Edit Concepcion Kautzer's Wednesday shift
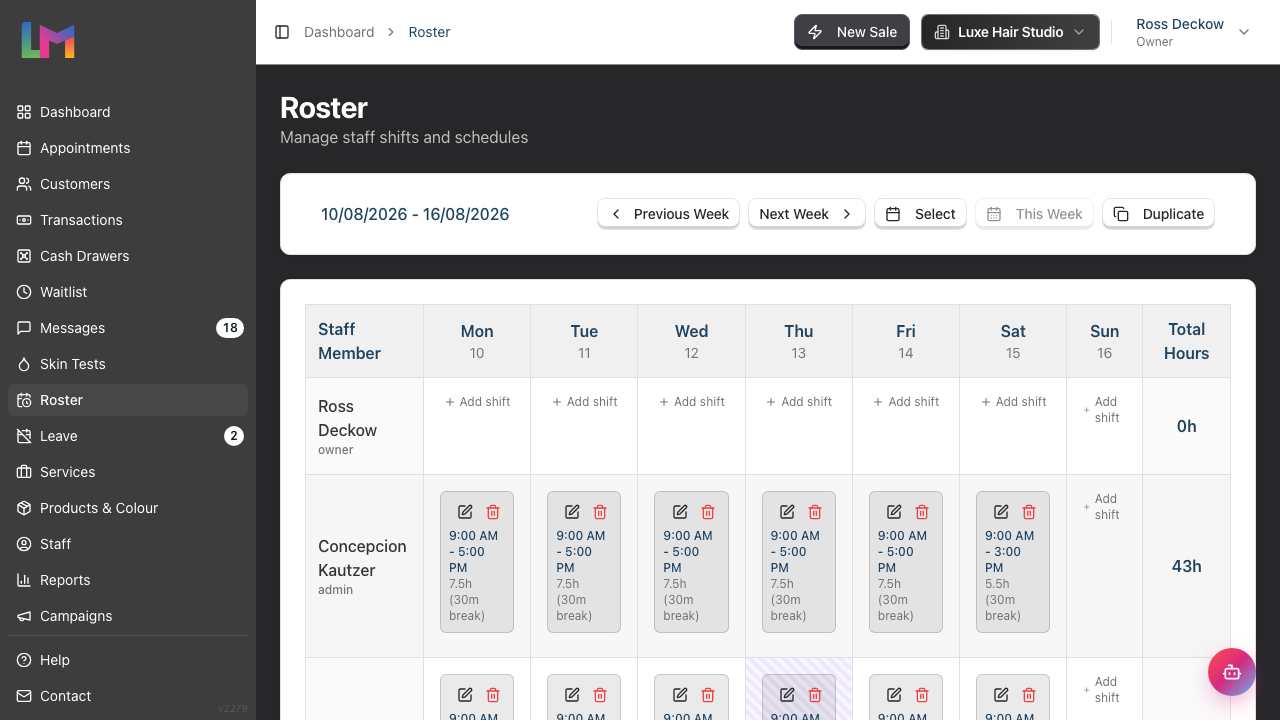 (680, 512)
